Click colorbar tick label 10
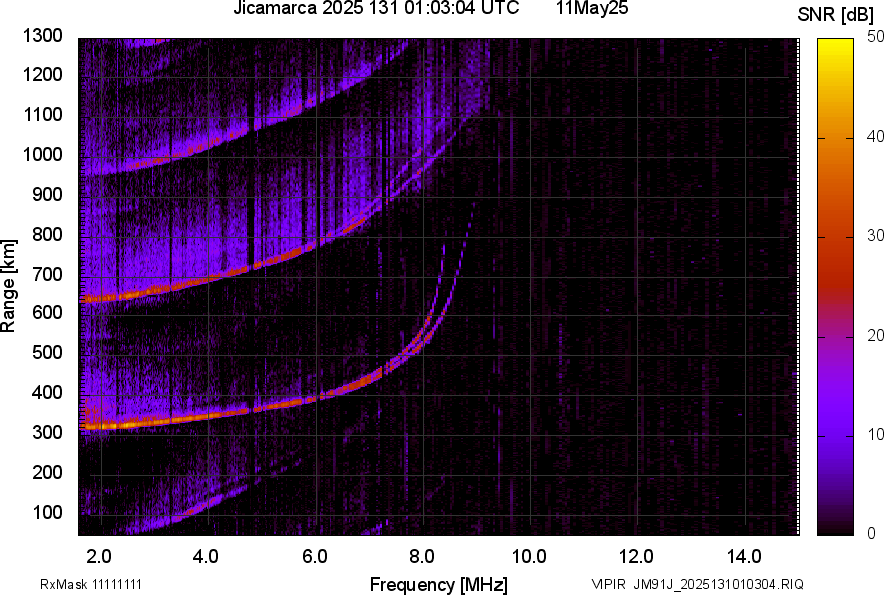This screenshot has width=884, height=595. pyautogui.click(x=874, y=434)
